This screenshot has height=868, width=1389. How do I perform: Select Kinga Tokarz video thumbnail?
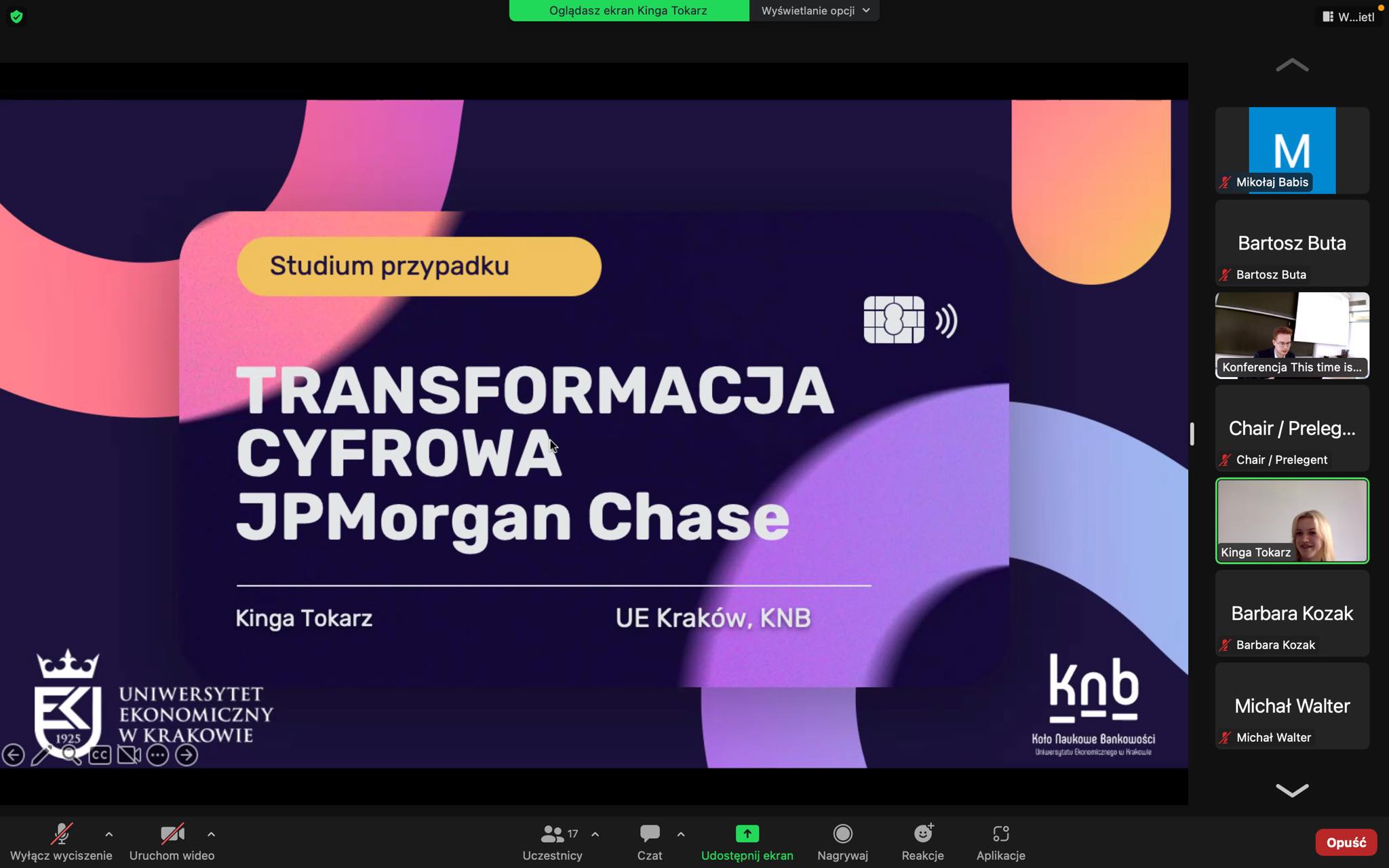tap(1292, 520)
